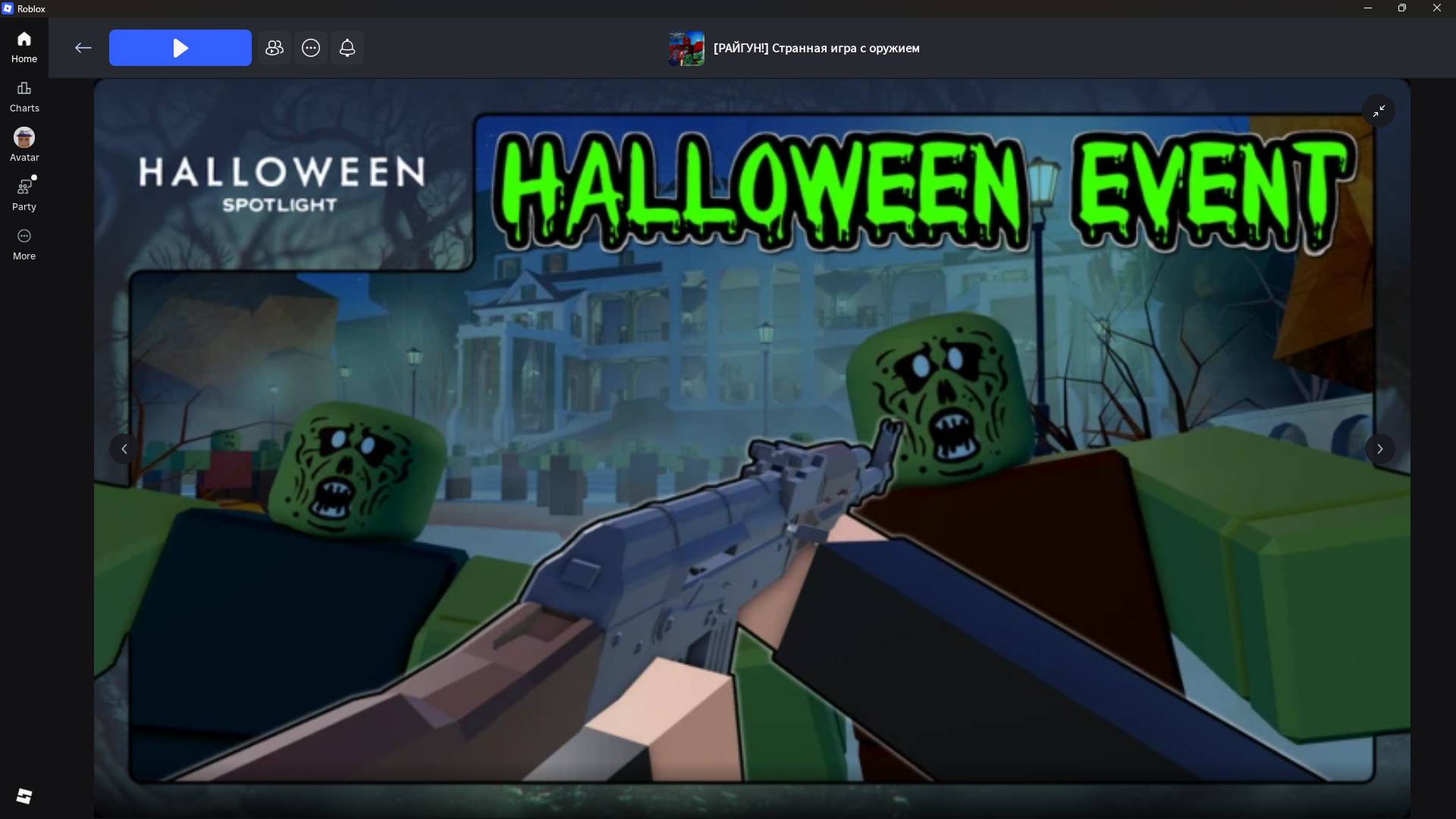Viewport: 1456px width, 819px height.
Task: Close the Roblox window
Action: (1437, 8)
